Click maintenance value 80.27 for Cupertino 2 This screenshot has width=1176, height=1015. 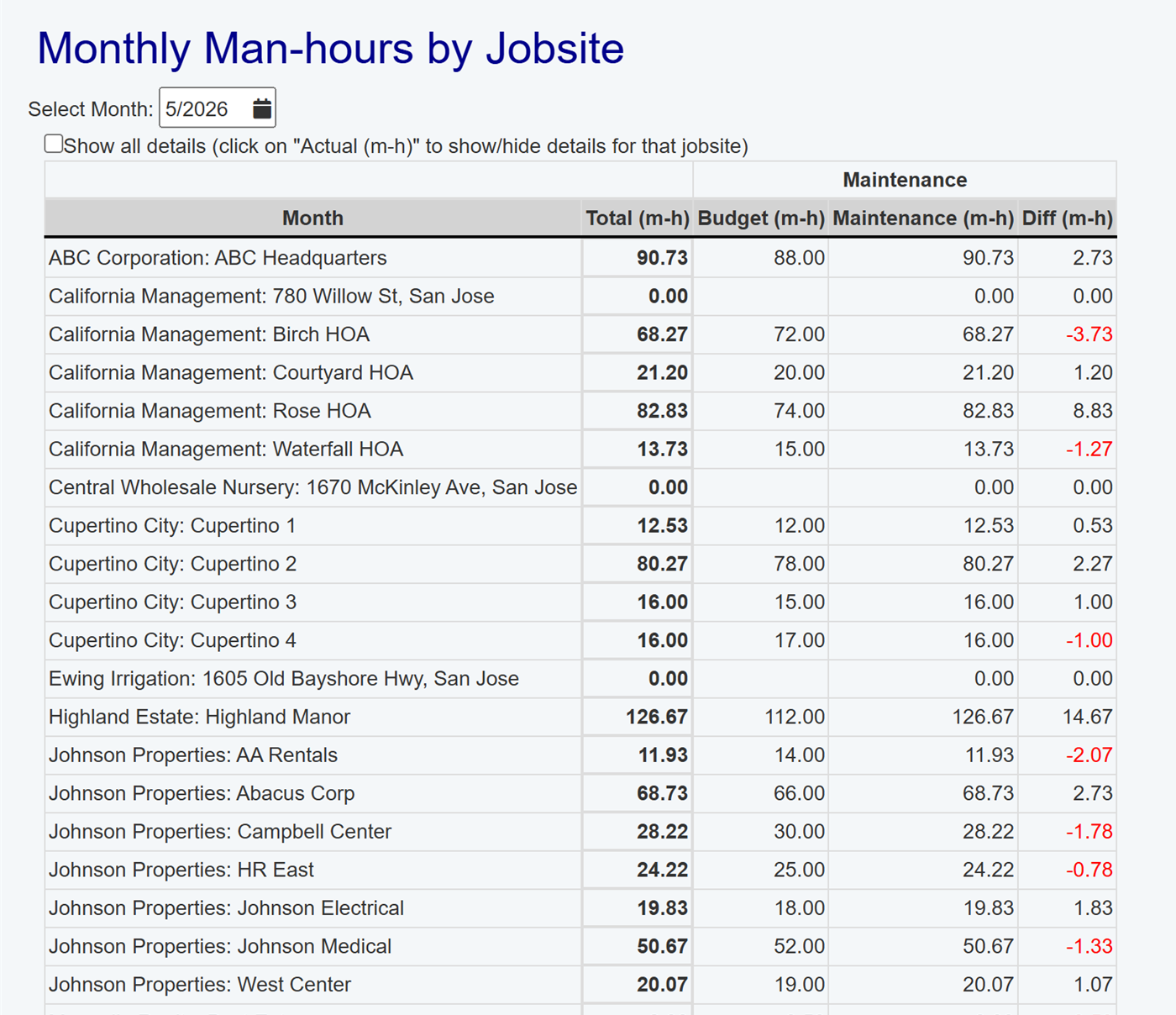coord(988,564)
